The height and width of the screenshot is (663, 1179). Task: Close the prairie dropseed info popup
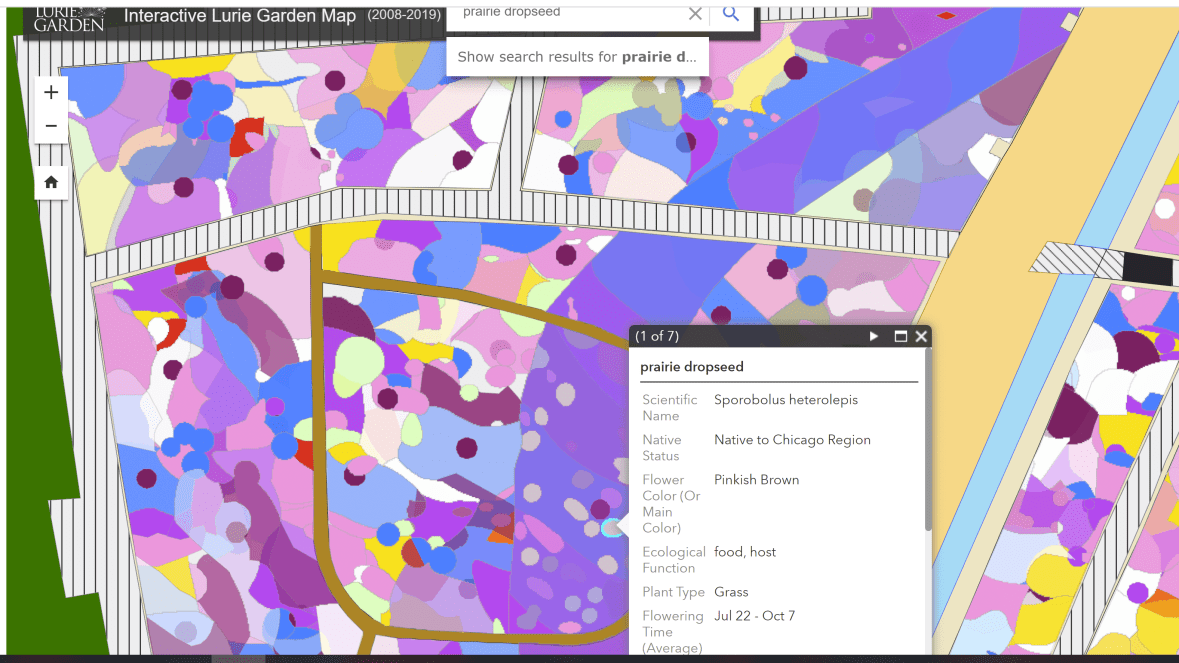(921, 337)
